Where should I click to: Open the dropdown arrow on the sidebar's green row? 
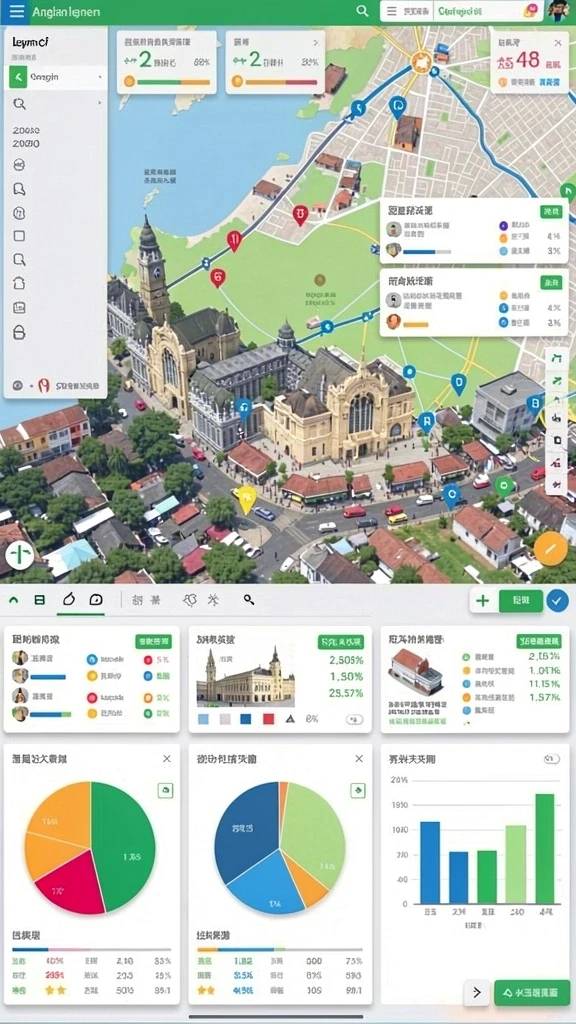pos(100,77)
